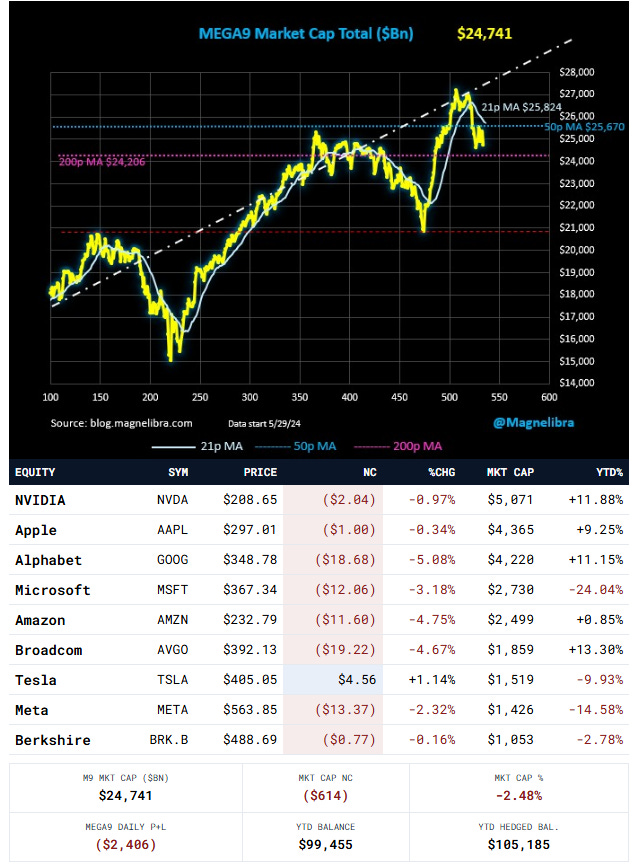Select the Meta equity name

31,710
